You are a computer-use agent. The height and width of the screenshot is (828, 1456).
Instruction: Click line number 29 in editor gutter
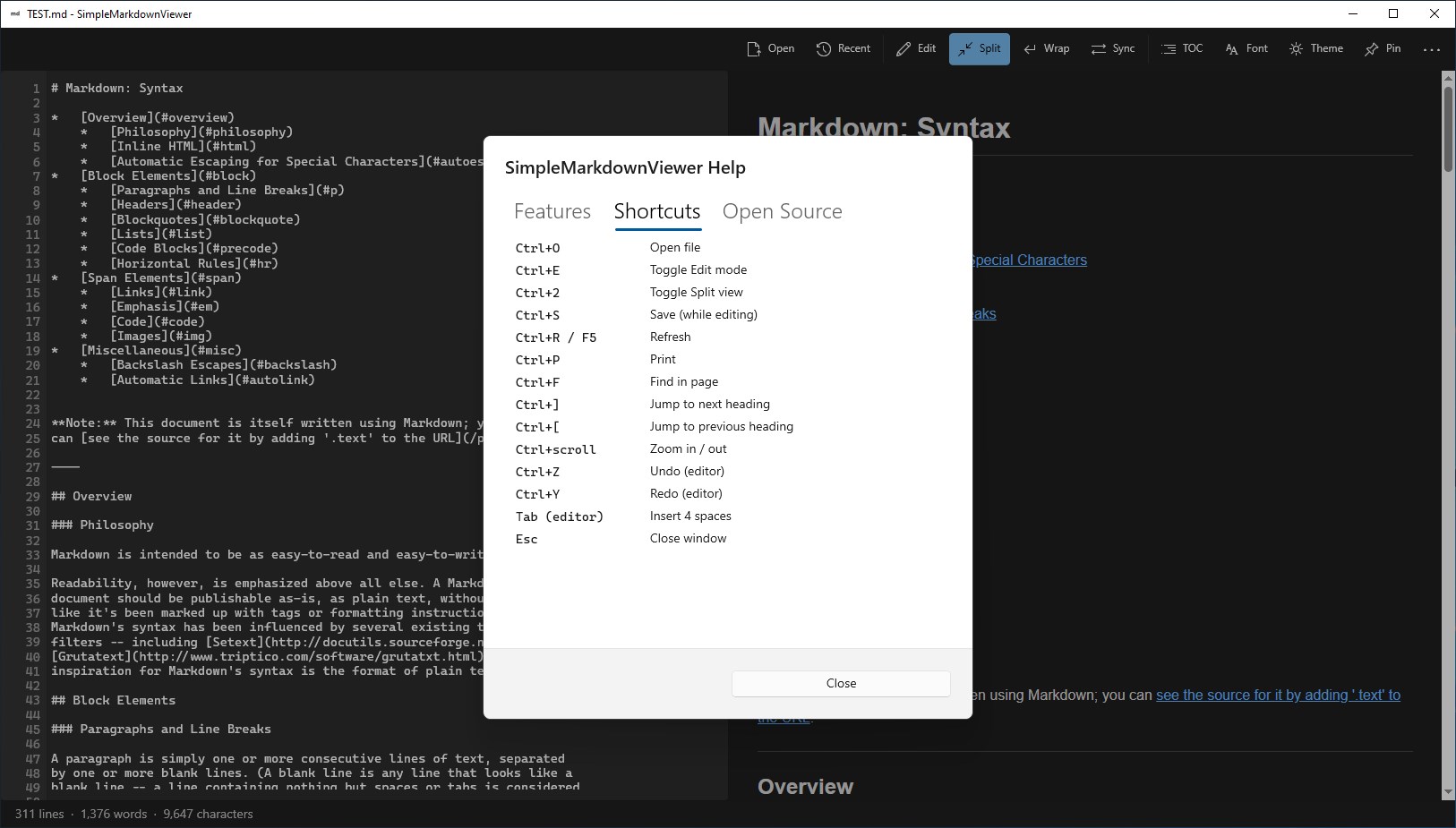click(32, 496)
